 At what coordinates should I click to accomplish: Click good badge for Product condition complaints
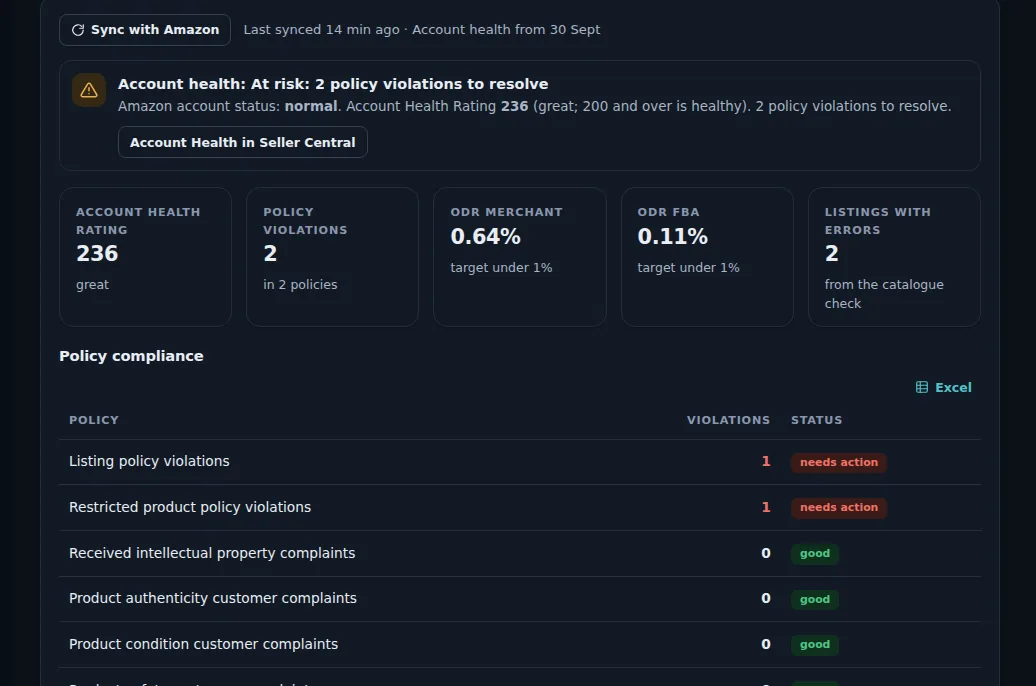coord(815,644)
